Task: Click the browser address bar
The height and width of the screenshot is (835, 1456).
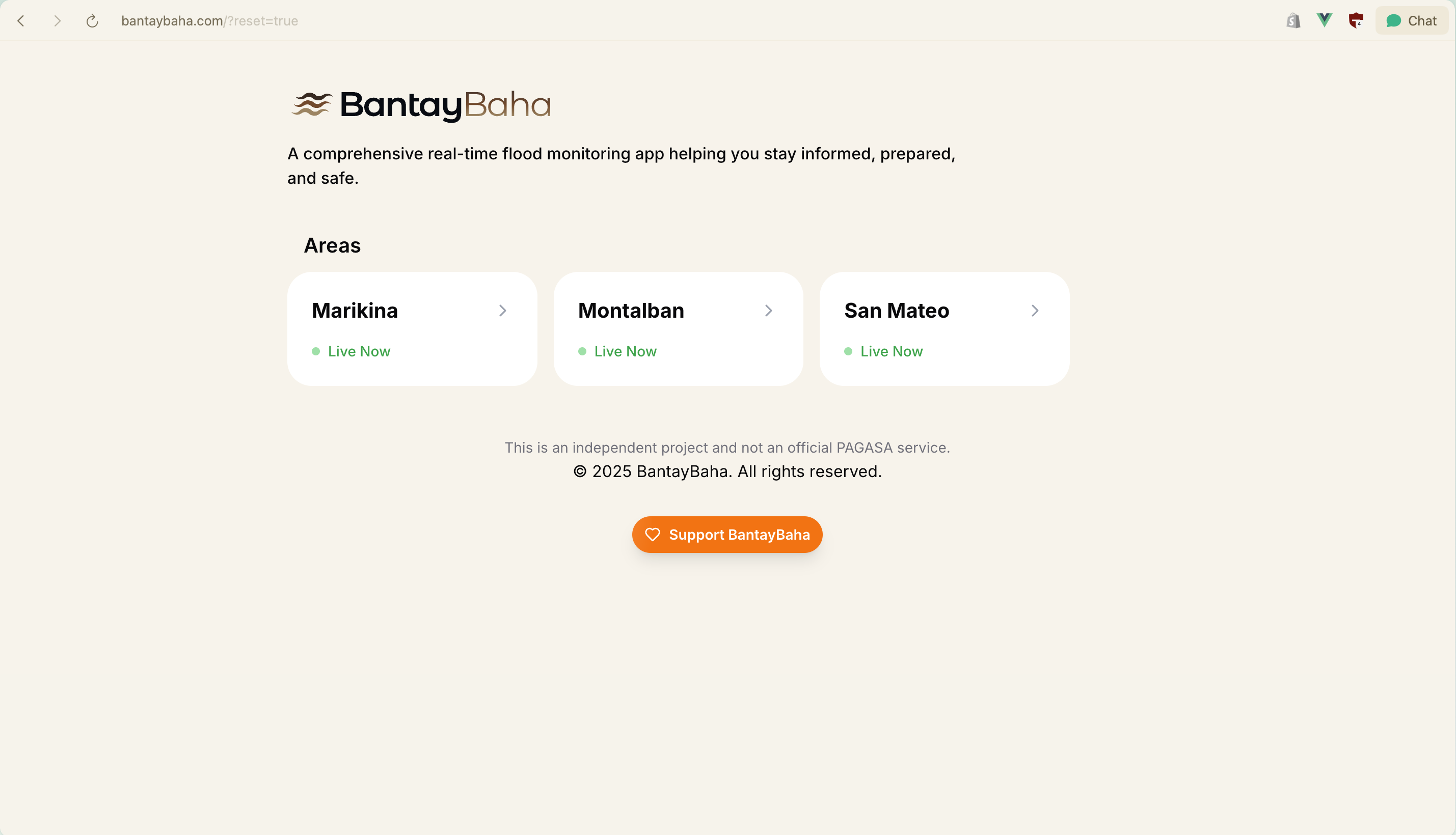Action: coord(209,21)
